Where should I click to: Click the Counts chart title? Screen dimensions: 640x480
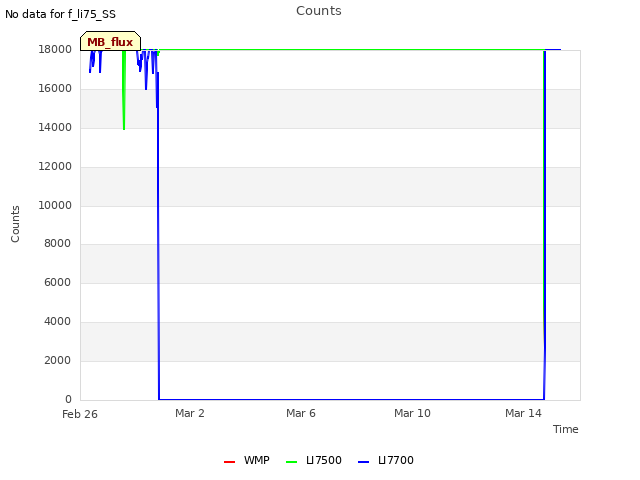pyautogui.click(x=319, y=11)
